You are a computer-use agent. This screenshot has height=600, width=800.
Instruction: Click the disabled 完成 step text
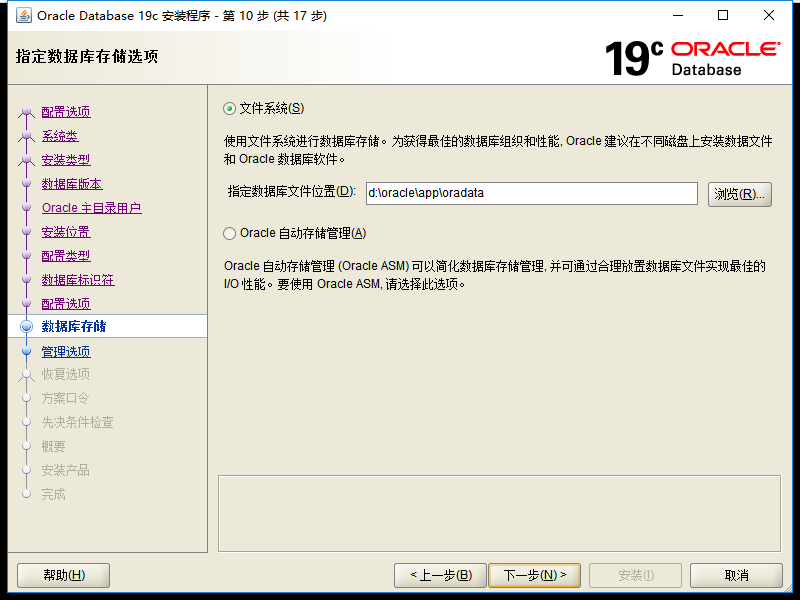pyautogui.click(x=54, y=494)
